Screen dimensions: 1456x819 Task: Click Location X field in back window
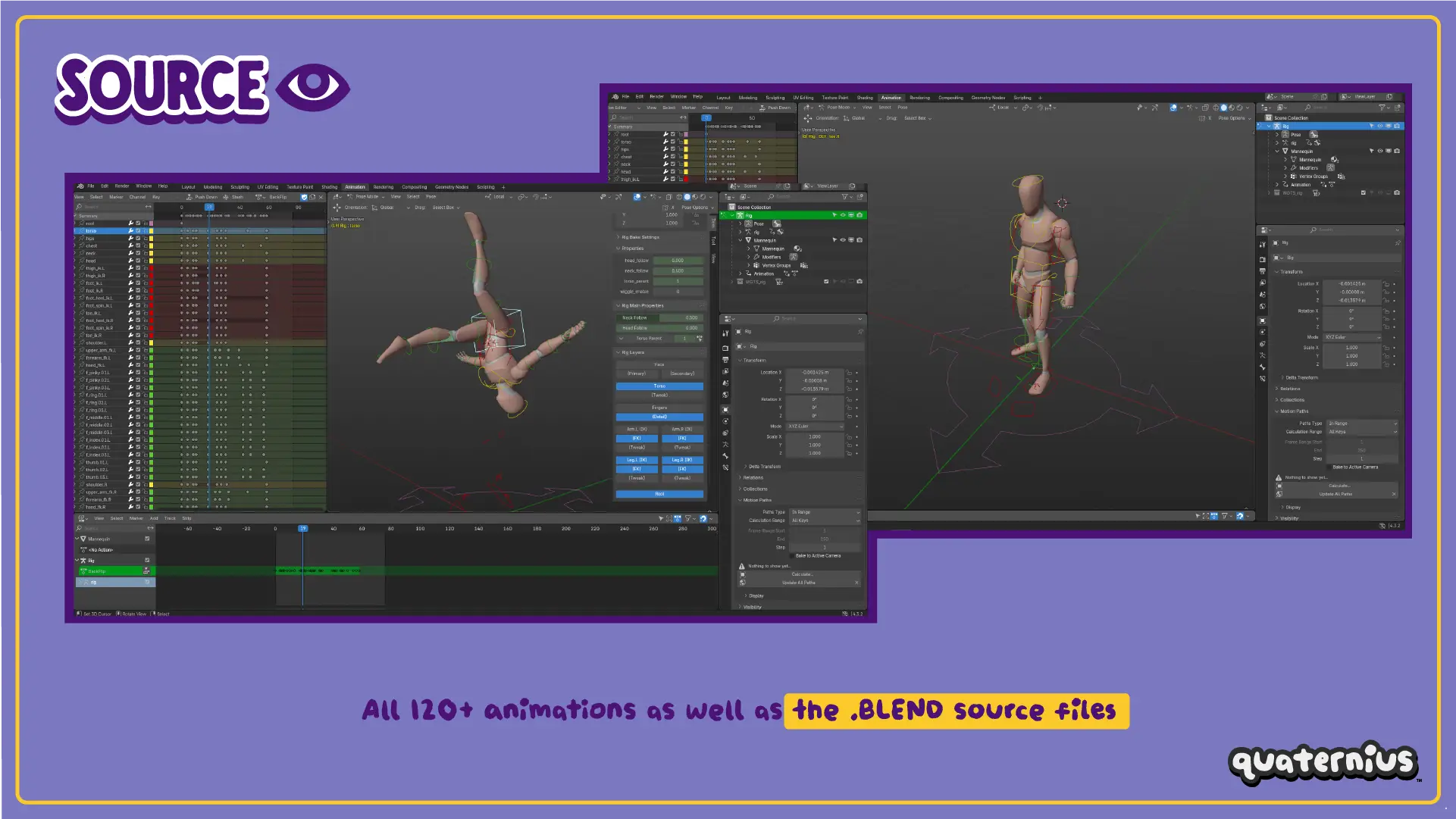(x=1352, y=284)
